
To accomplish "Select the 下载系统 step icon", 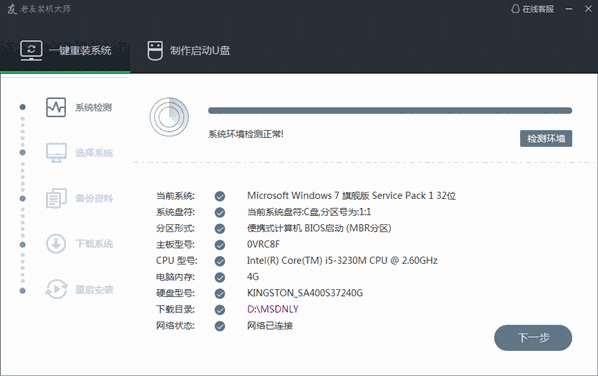I will 56,244.
